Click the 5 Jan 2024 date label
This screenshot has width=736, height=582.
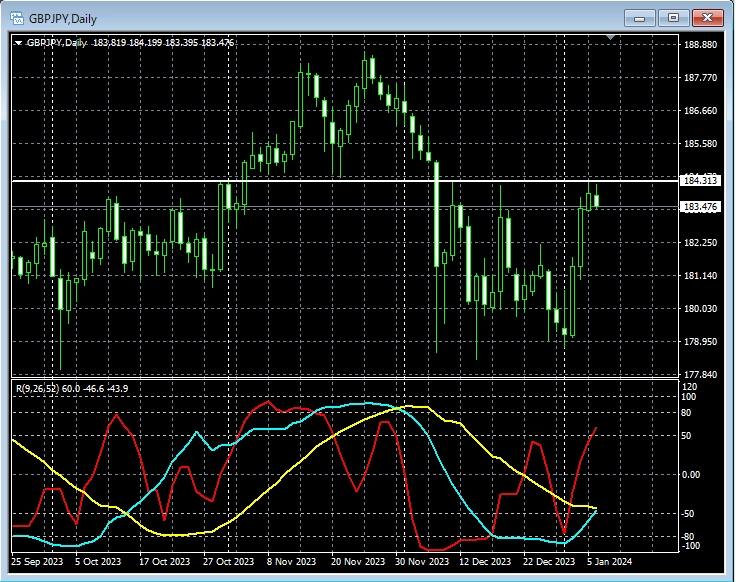(609, 562)
